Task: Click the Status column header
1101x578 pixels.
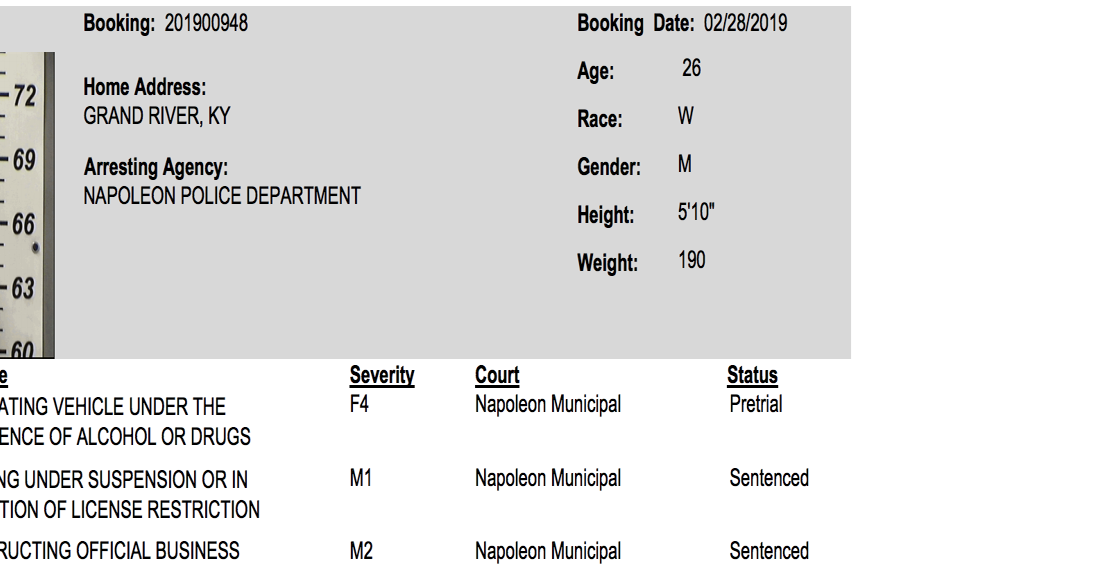Action: (752, 375)
